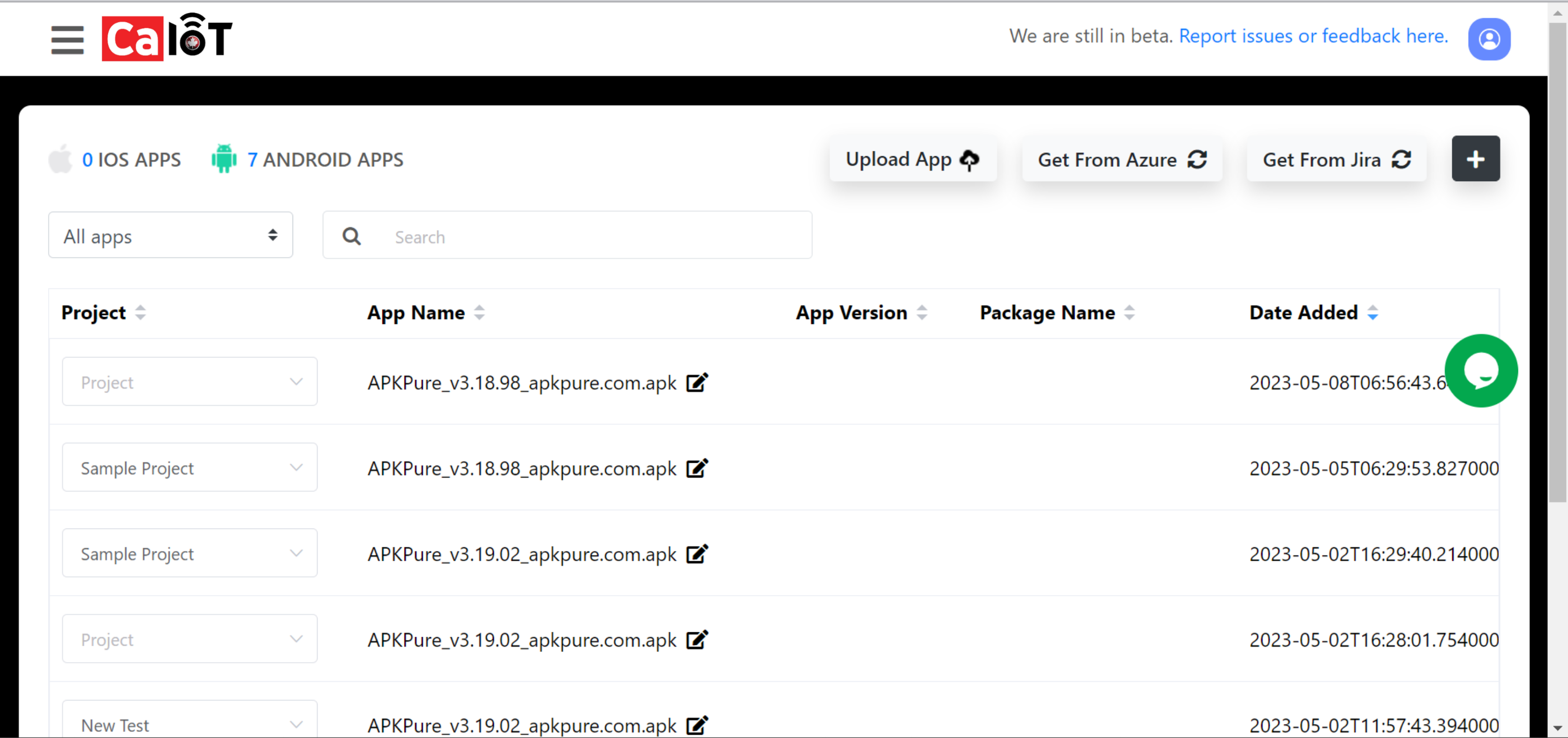Click date 2023-05-02T11:57:43.394000

(1374, 725)
